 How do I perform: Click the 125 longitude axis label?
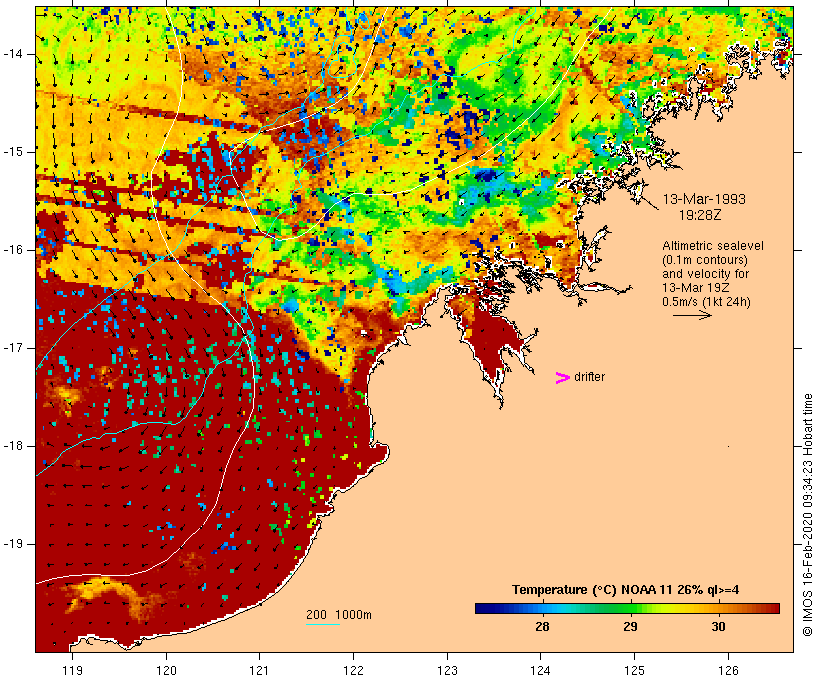point(634,670)
